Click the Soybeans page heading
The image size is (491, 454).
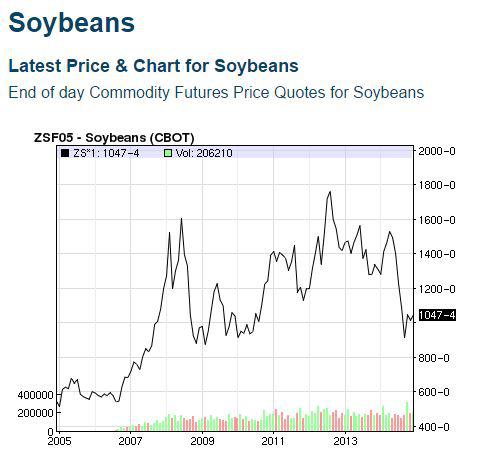(72, 23)
